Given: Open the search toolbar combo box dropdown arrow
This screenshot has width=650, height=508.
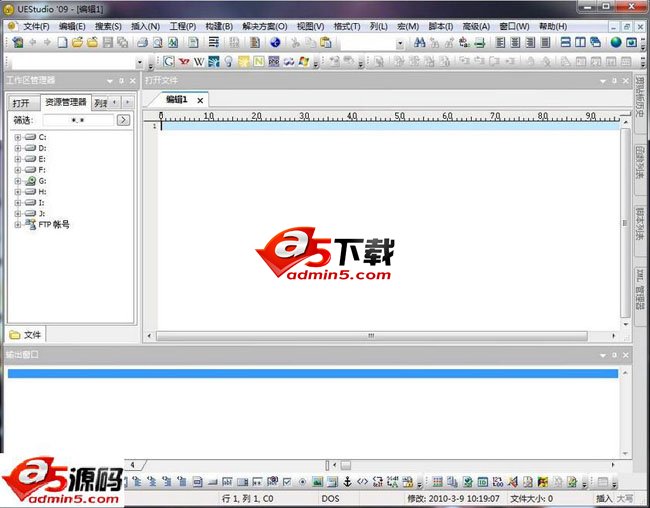Looking at the screenshot, I should (140, 63).
